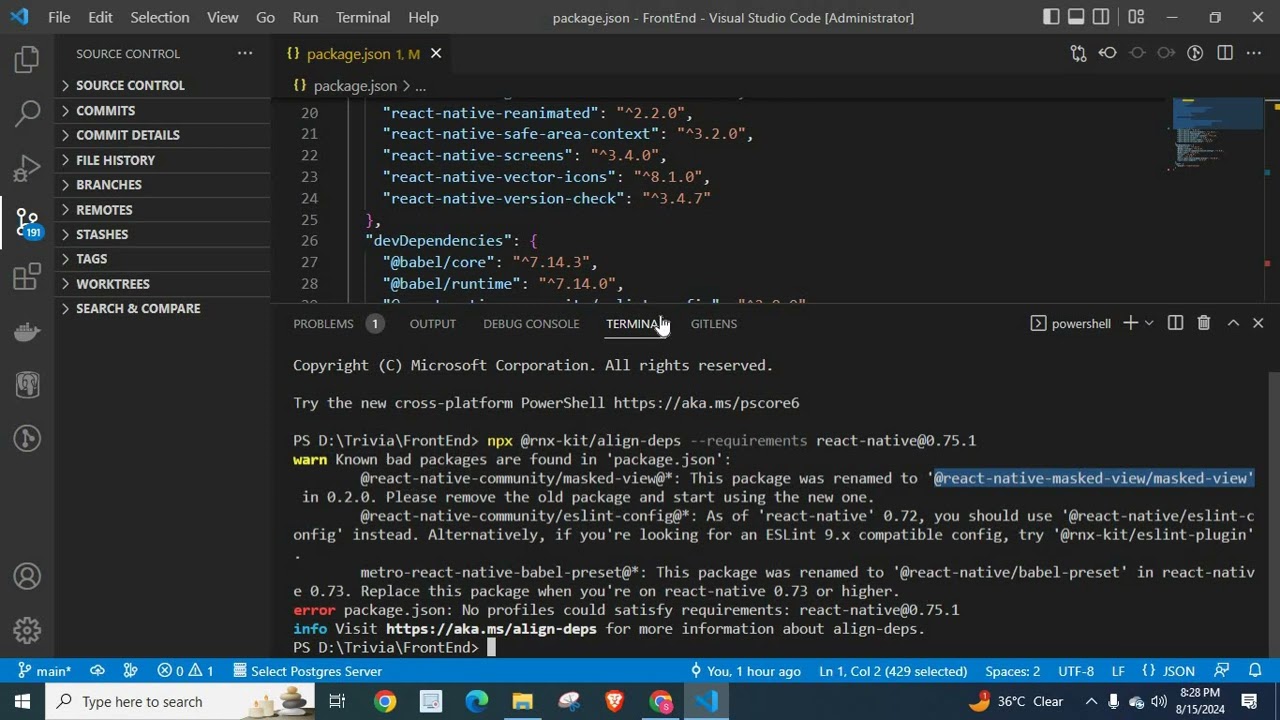Open the GitLens view in activity bar

(27, 438)
